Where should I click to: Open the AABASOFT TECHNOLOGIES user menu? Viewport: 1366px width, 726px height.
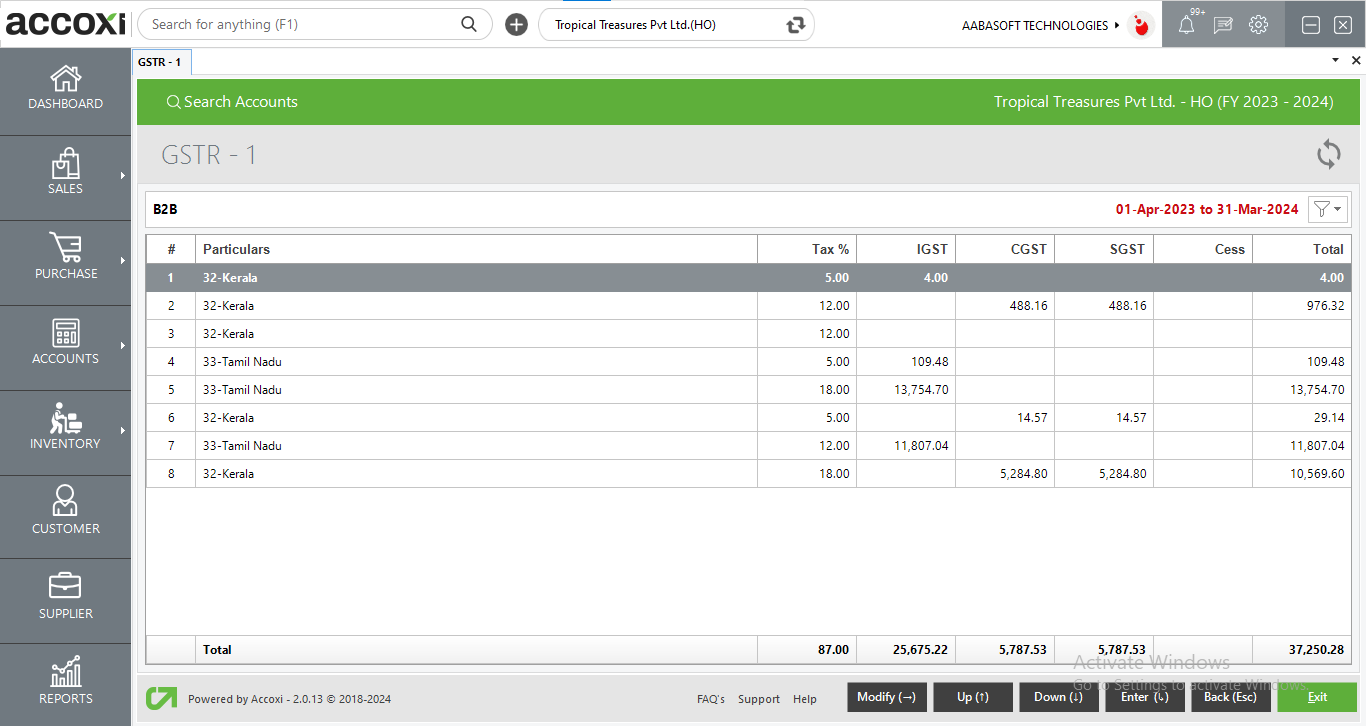point(1040,25)
